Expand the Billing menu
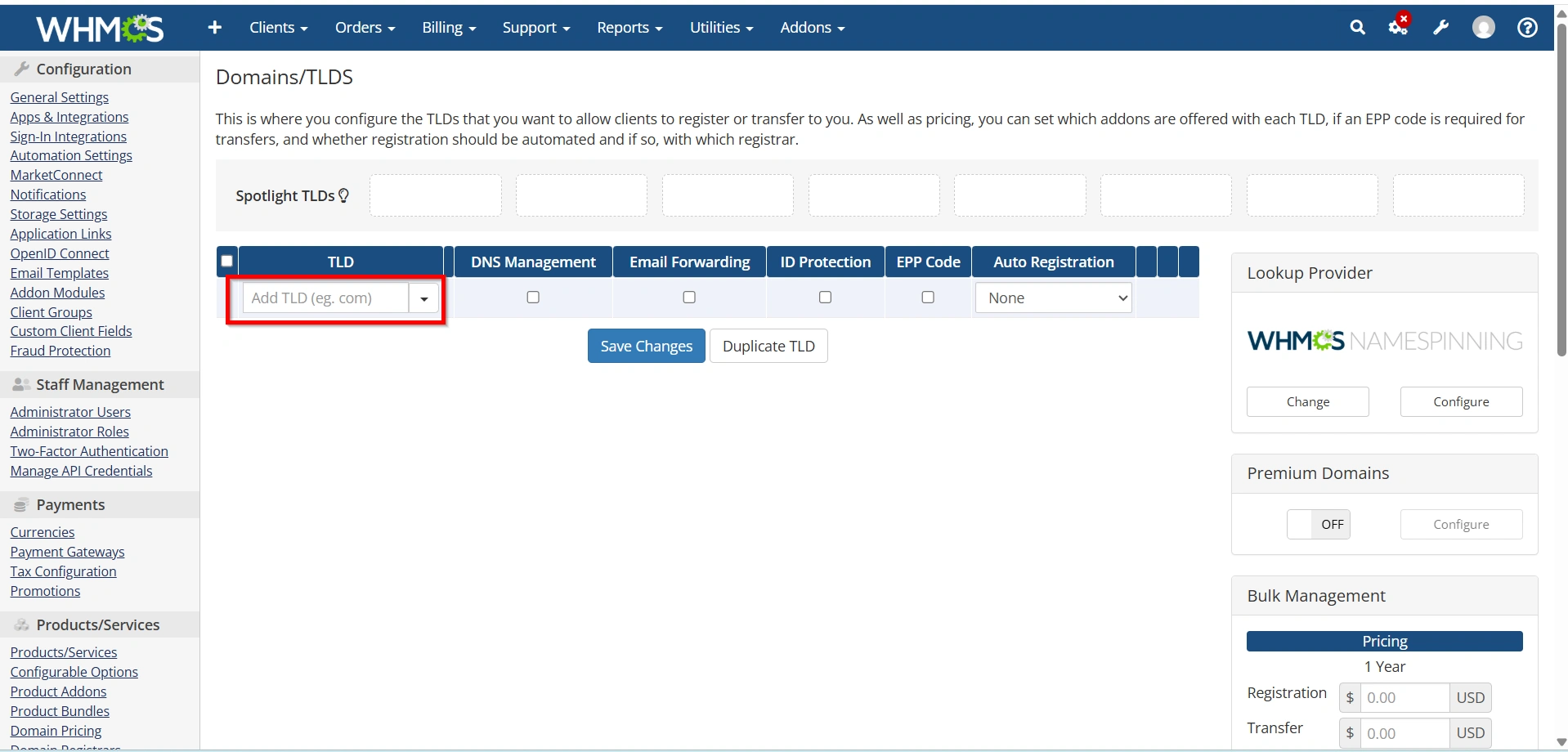This screenshot has height=752, width=1568. pos(449,28)
